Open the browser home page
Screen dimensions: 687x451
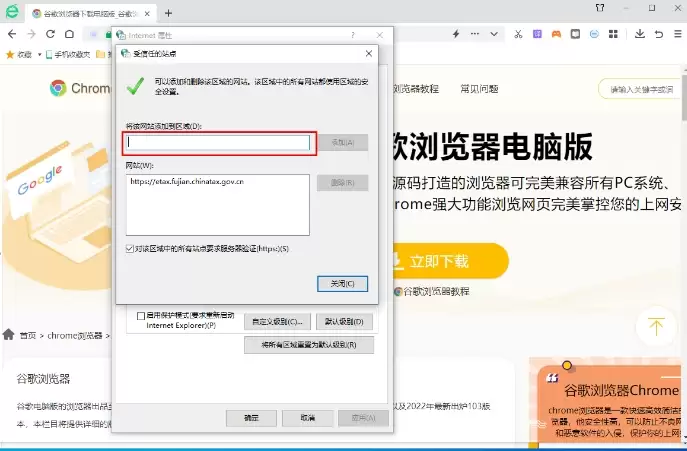point(69,34)
